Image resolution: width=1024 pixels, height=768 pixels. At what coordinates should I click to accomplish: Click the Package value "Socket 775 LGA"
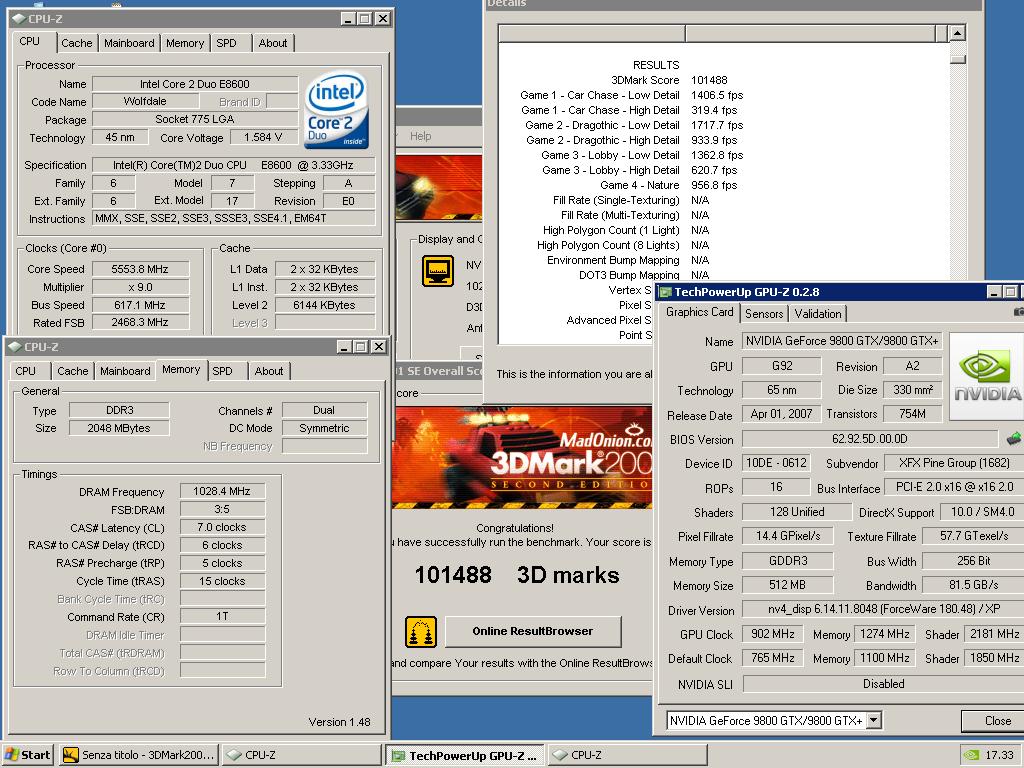click(x=195, y=120)
